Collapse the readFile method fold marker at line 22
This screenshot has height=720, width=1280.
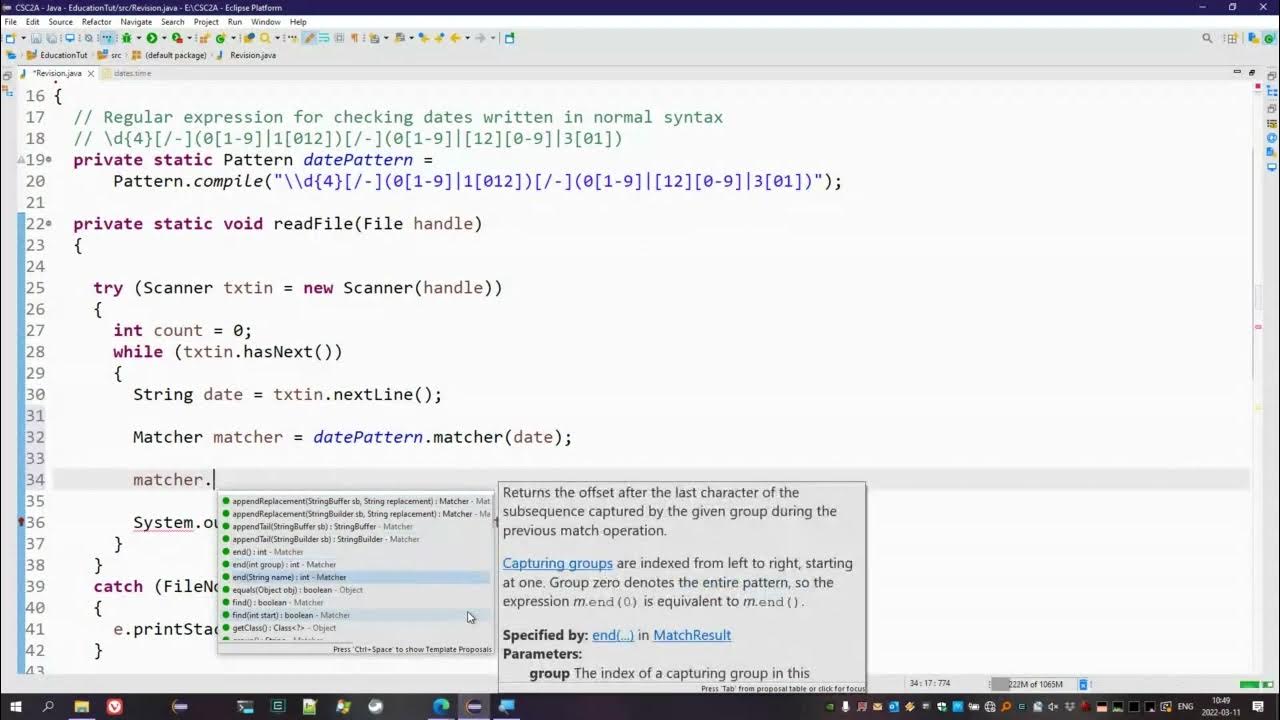point(49,224)
